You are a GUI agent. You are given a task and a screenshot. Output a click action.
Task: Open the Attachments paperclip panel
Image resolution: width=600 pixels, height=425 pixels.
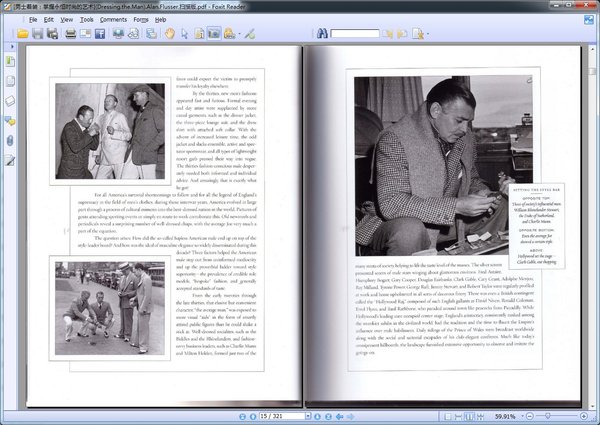tap(9, 140)
